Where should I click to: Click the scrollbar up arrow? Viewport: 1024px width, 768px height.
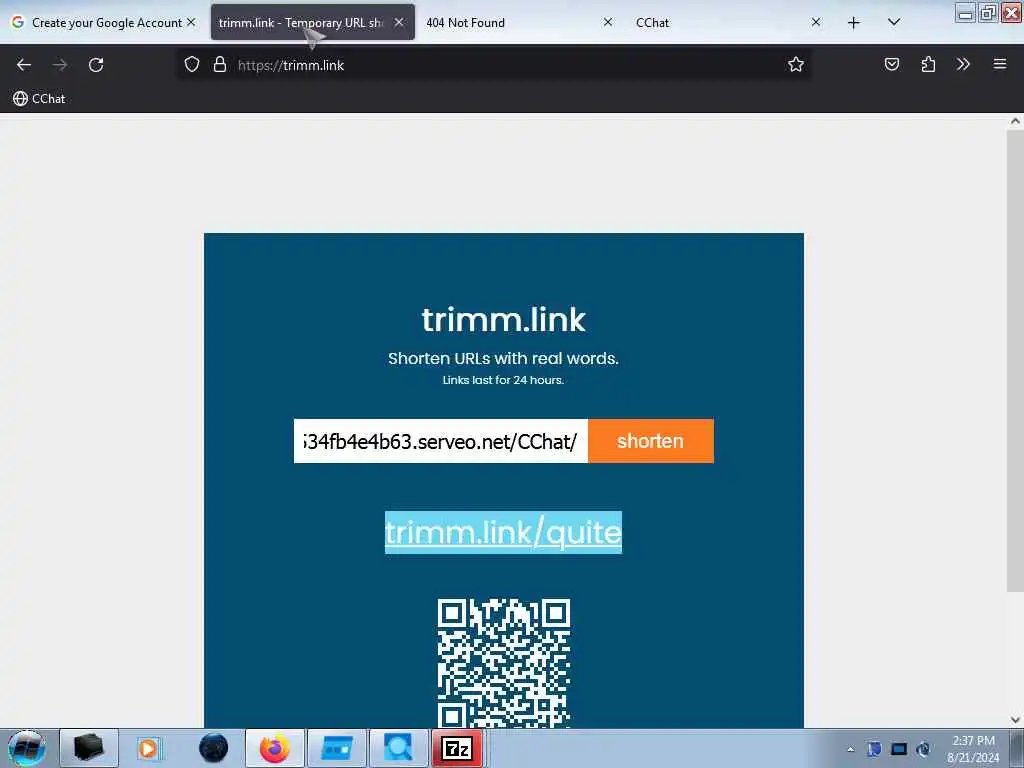click(1015, 121)
